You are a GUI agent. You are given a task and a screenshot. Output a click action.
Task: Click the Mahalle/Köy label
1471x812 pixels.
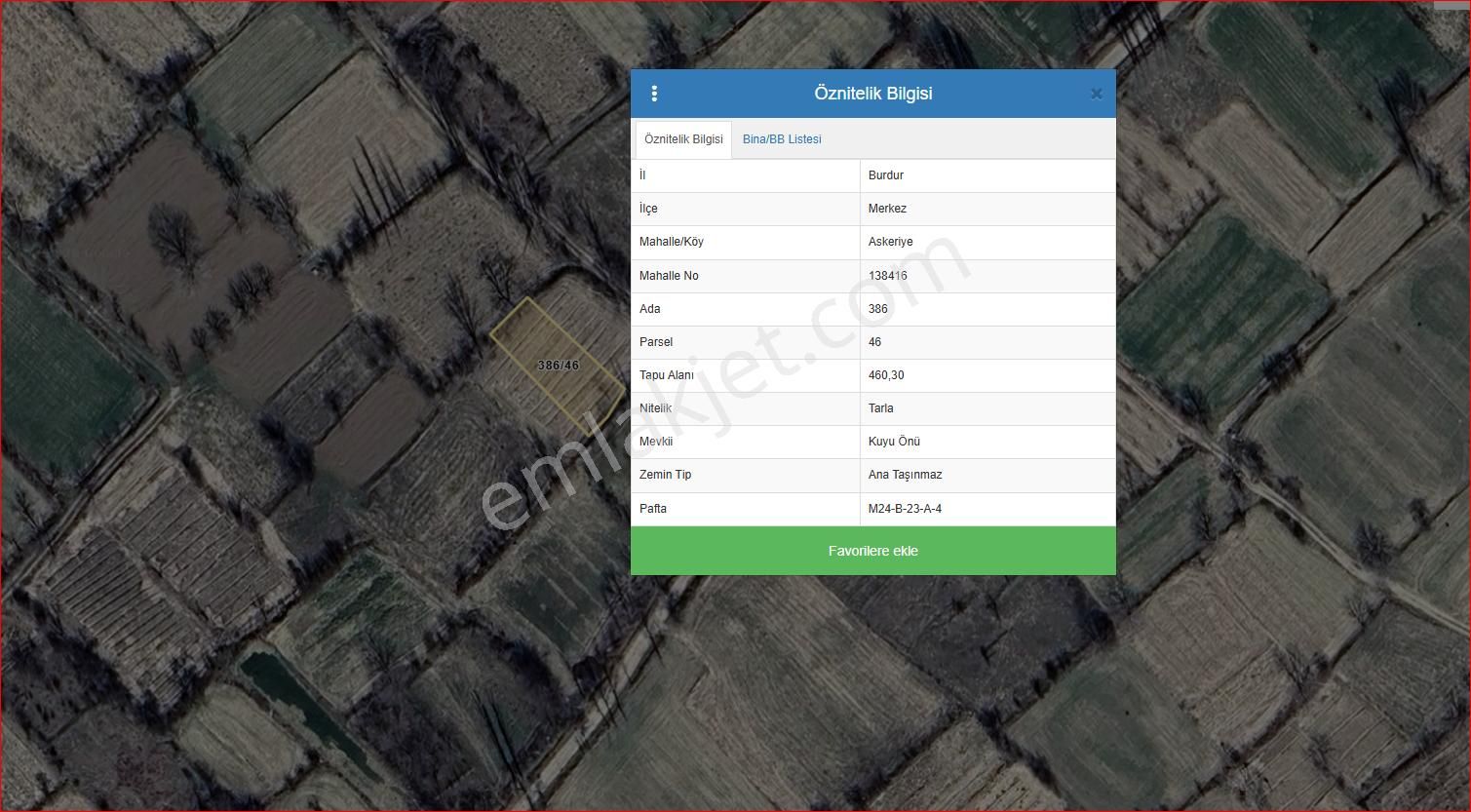pyautogui.click(x=672, y=242)
